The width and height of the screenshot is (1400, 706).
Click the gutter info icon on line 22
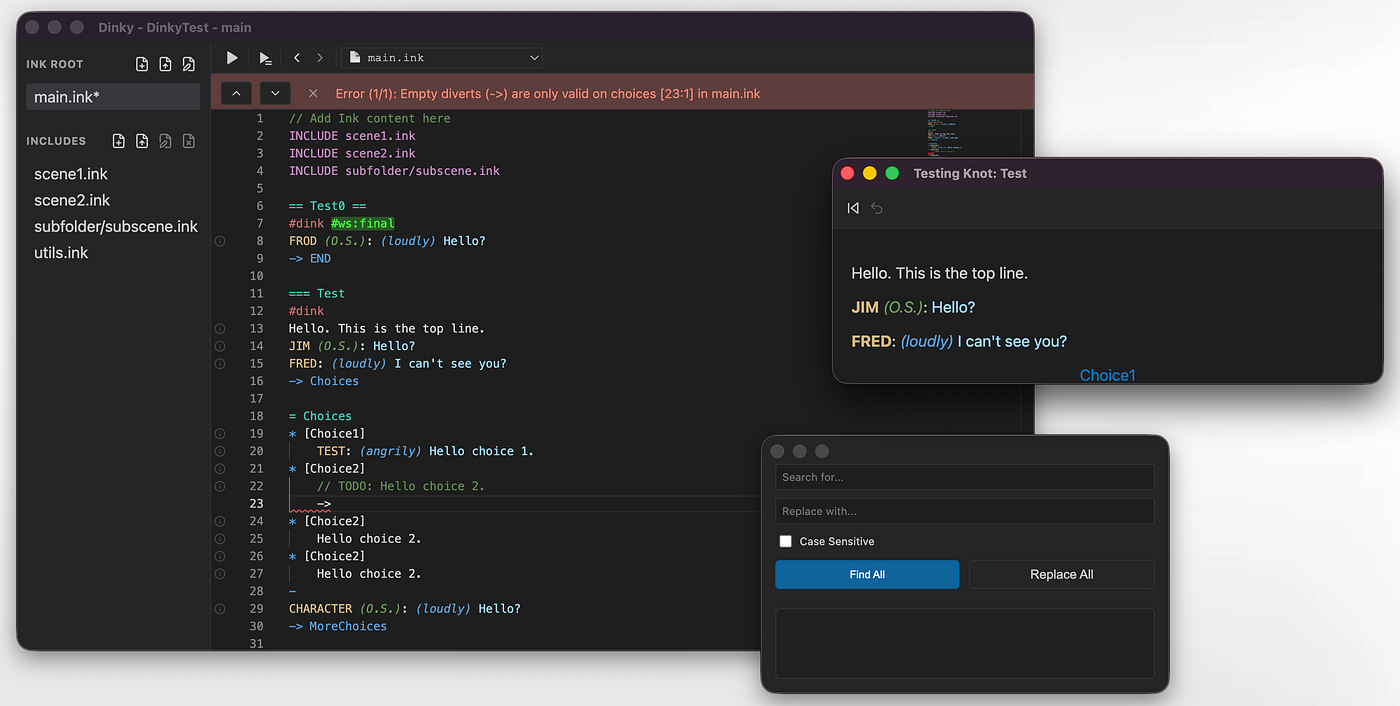(x=220, y=486)
